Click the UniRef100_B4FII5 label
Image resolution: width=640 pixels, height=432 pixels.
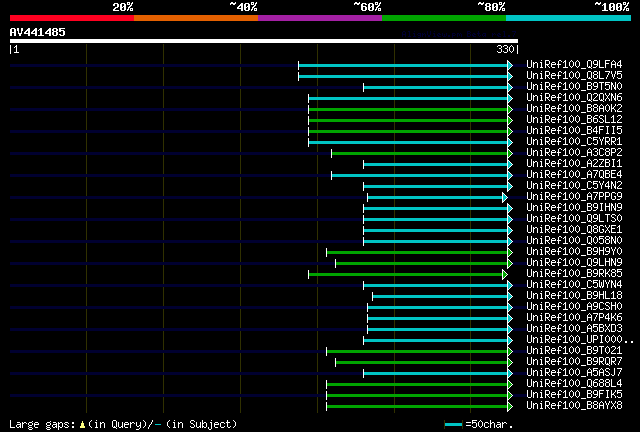(x=574, y=131)
